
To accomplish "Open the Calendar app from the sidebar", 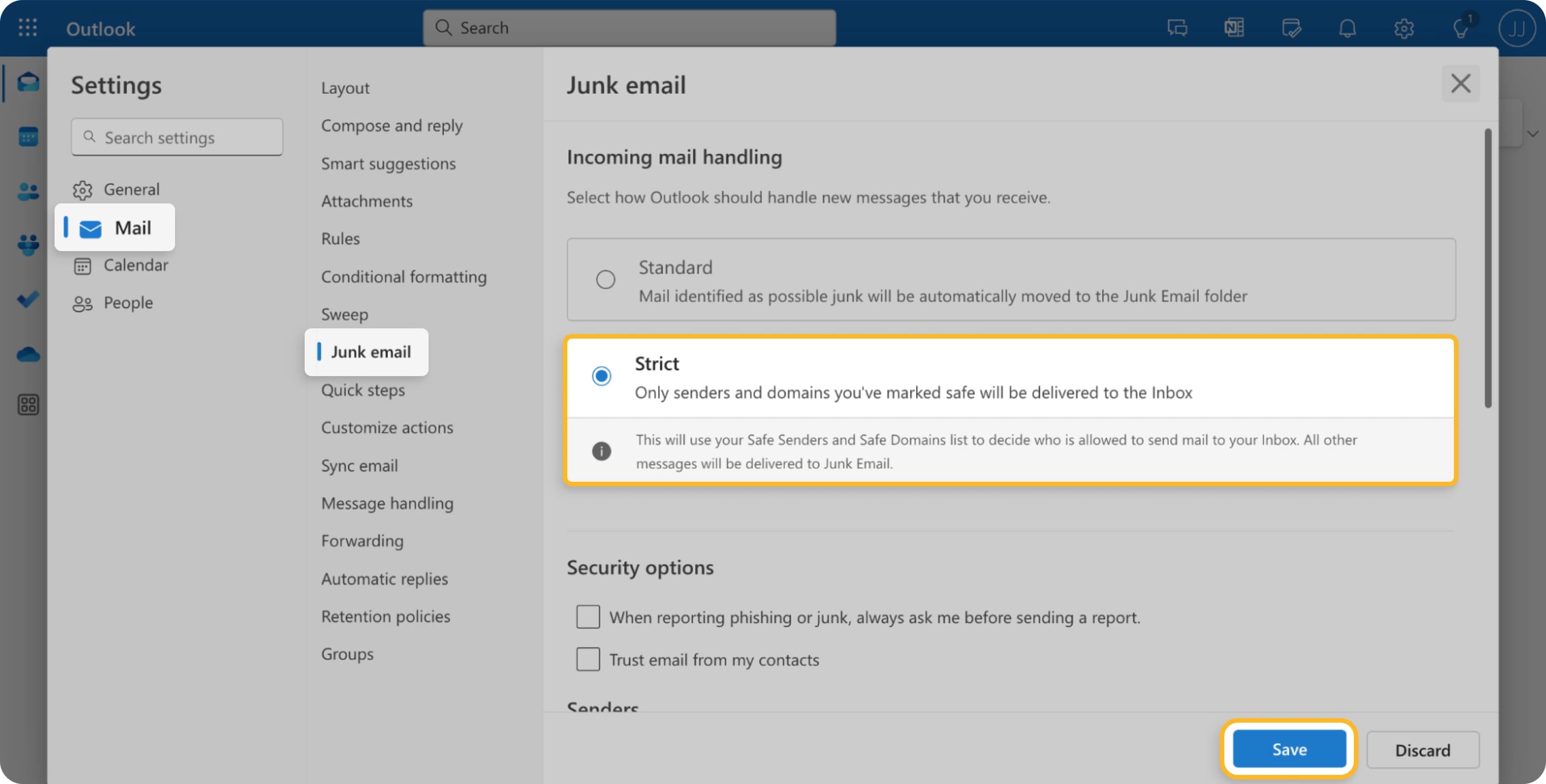I will (x=27, y=136).
